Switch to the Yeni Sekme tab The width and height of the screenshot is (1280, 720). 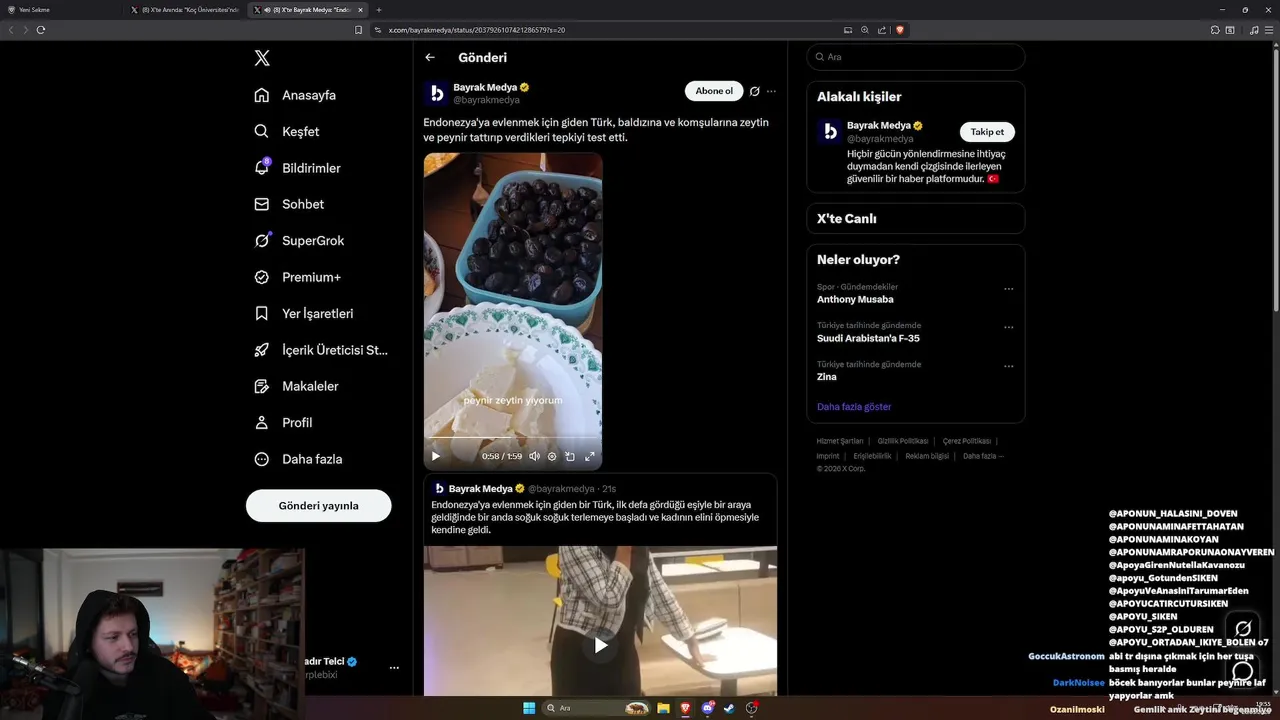coord(60,10)
